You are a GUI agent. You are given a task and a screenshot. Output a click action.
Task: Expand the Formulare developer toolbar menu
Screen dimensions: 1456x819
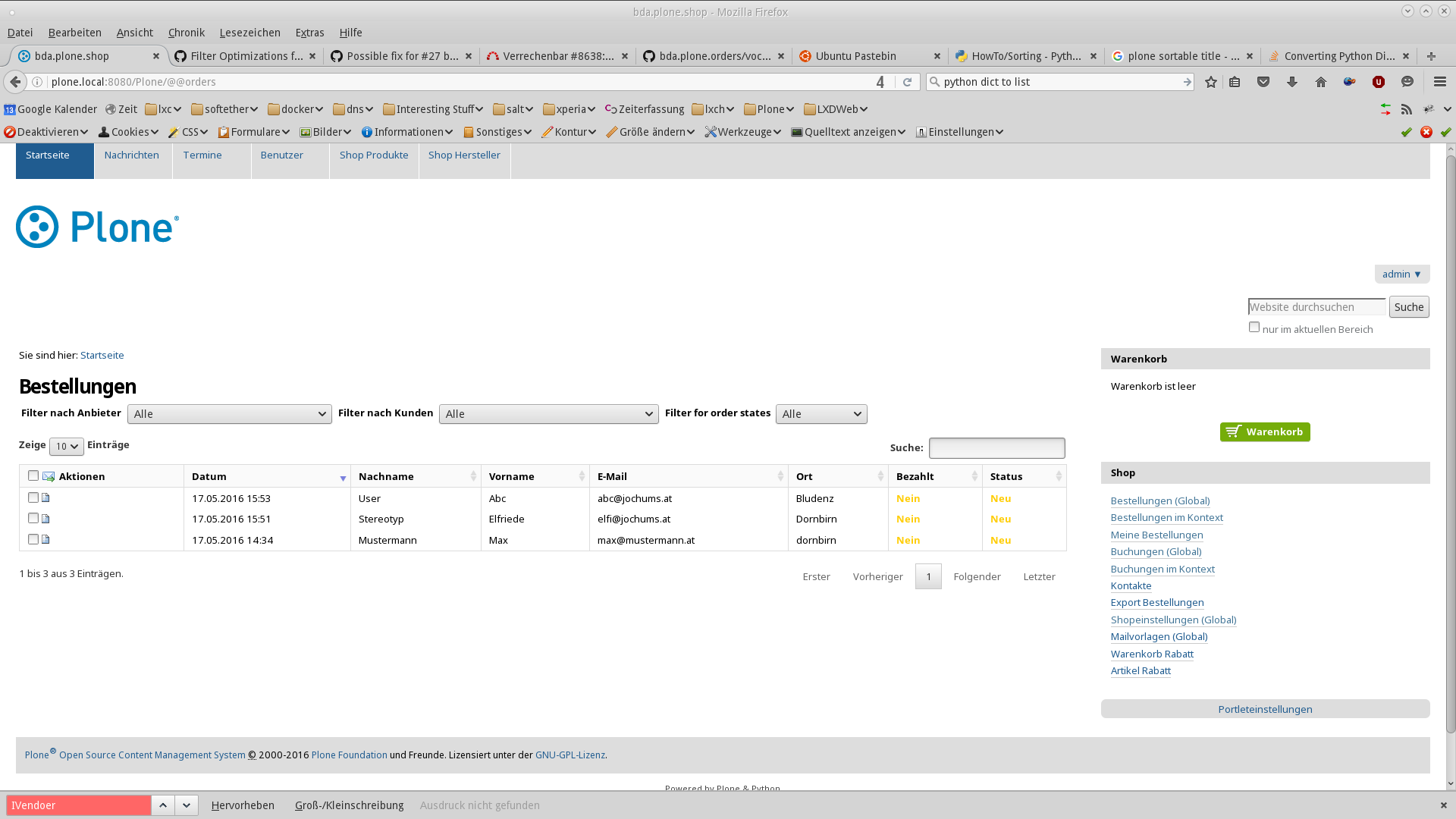pos(254,132)
